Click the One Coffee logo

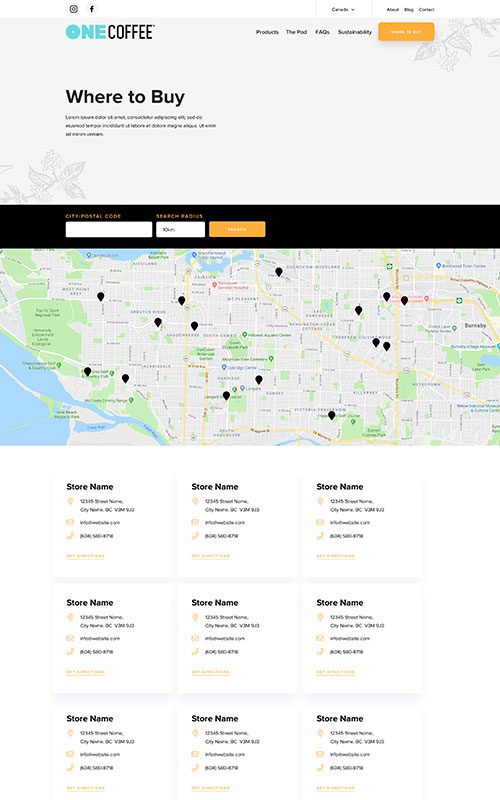[110, 32]
